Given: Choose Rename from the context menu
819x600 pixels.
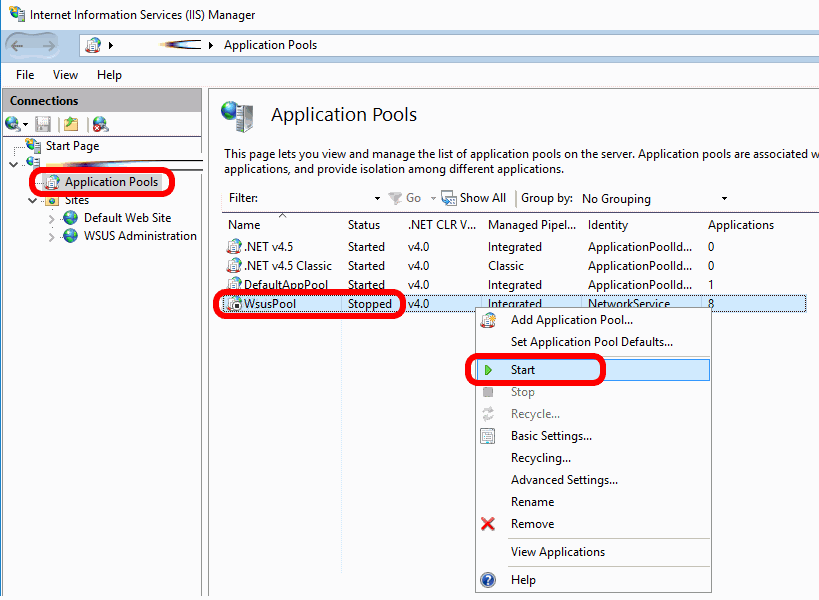Looking at the screenshot, I should [x=532, y=501].
